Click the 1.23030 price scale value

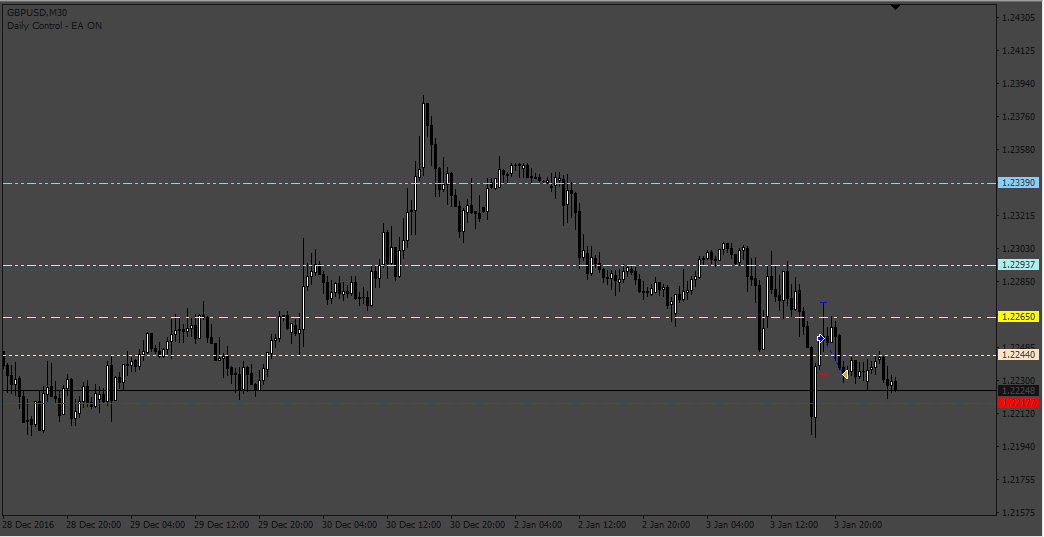click(x=1017, y=249)
